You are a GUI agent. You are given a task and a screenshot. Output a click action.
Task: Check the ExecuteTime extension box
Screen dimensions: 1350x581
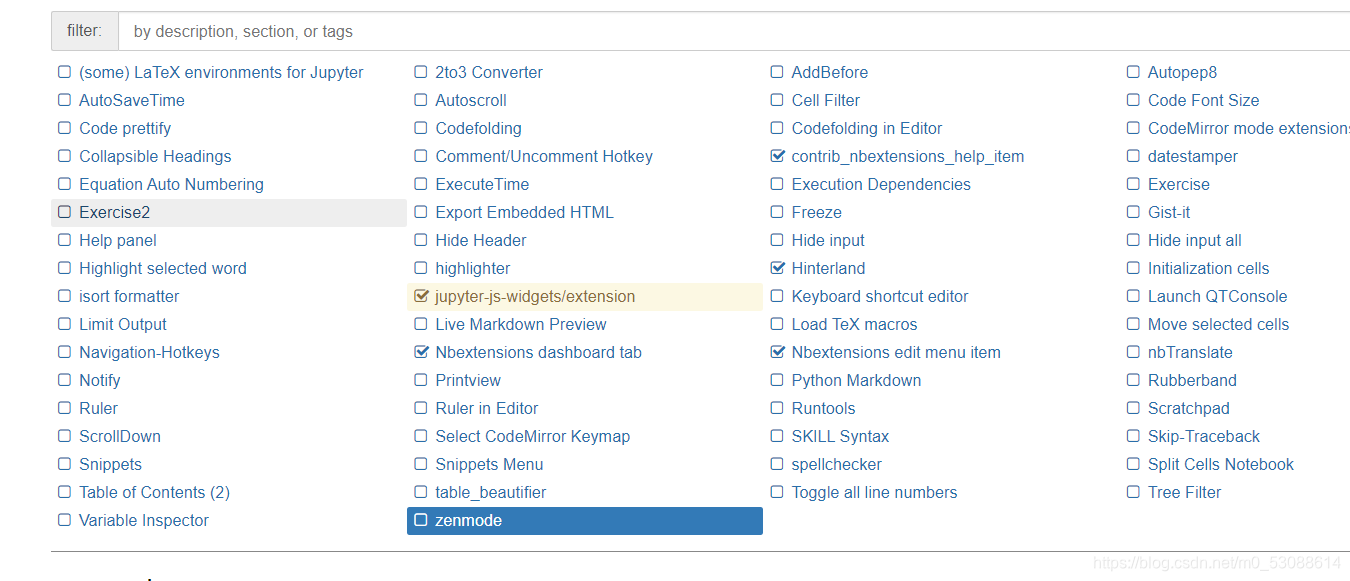coord(421,184)
